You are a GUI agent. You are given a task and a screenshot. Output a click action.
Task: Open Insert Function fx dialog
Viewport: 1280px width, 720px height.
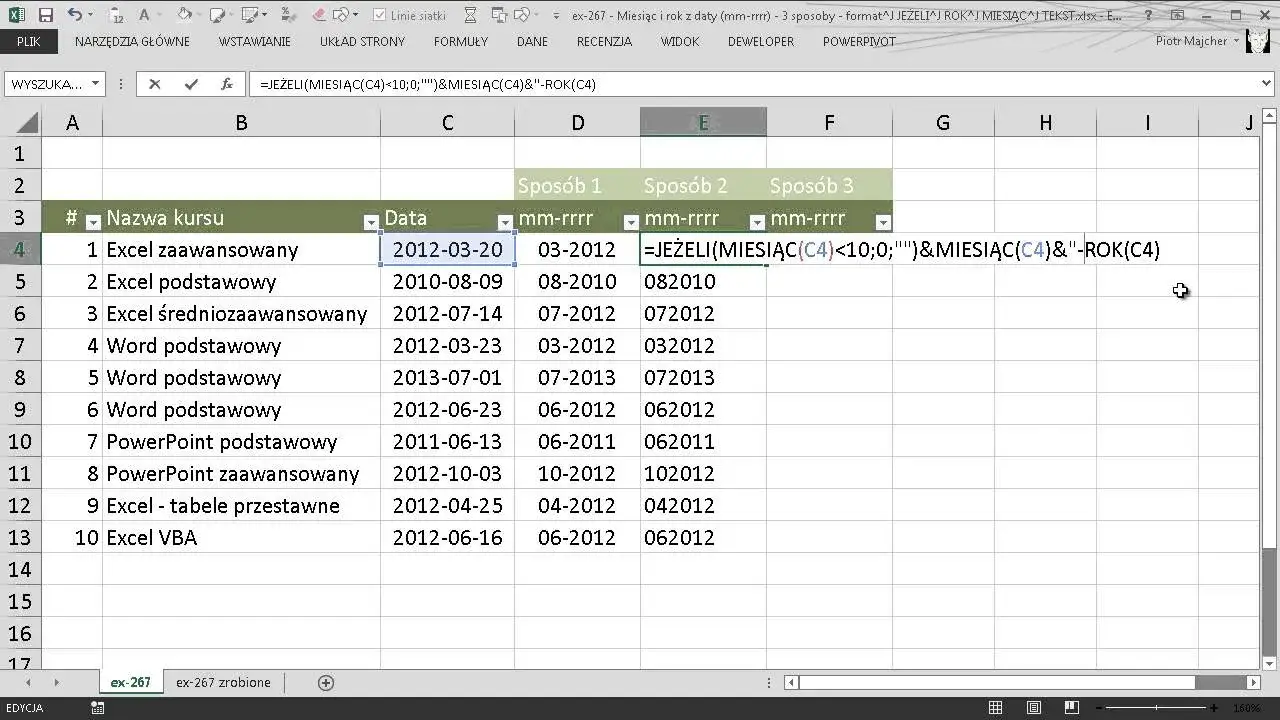[227, 85]
